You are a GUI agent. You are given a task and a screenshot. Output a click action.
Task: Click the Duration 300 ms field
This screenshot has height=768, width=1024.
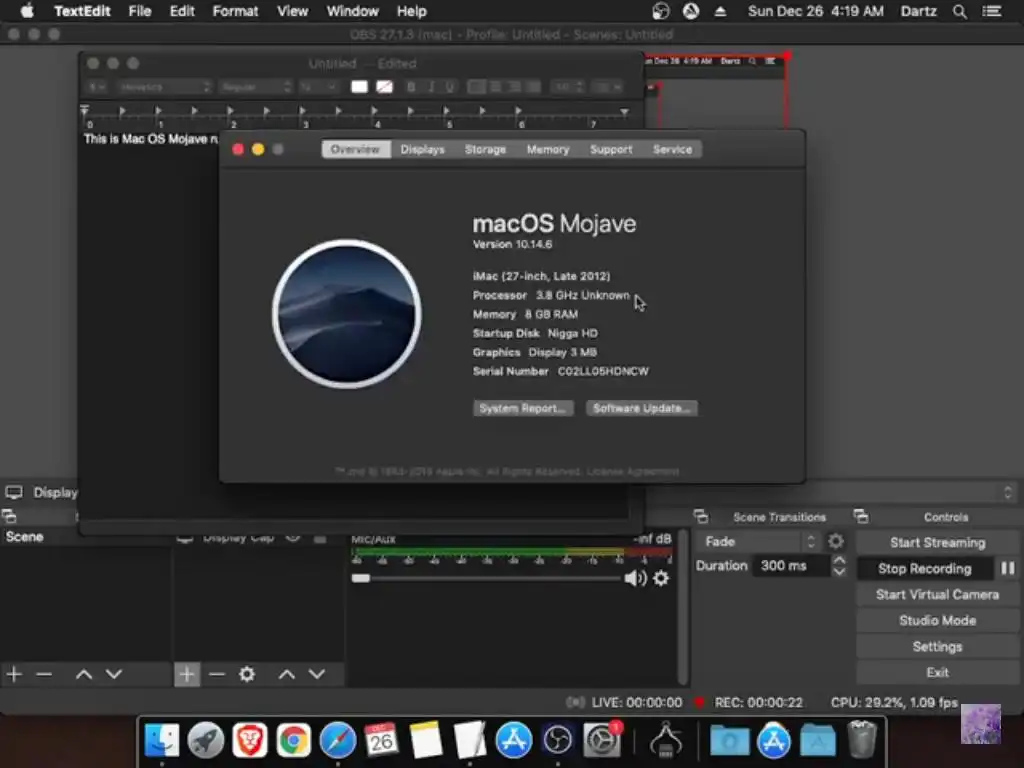point(792,566)
